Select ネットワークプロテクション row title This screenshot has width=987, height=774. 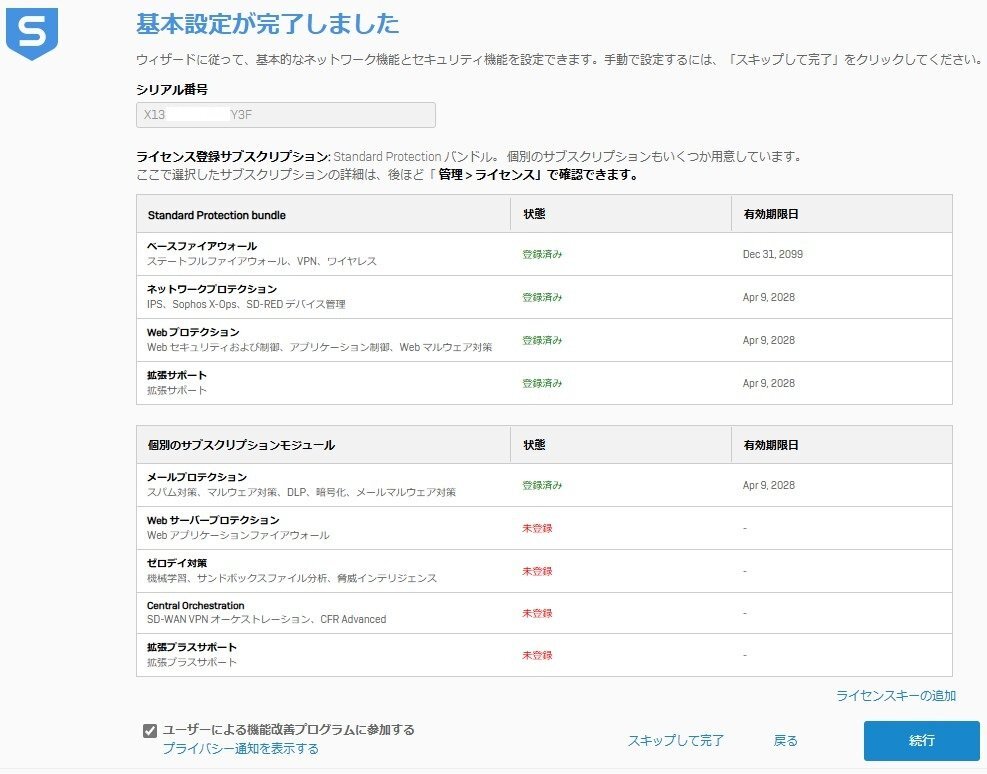pos(212,289)
